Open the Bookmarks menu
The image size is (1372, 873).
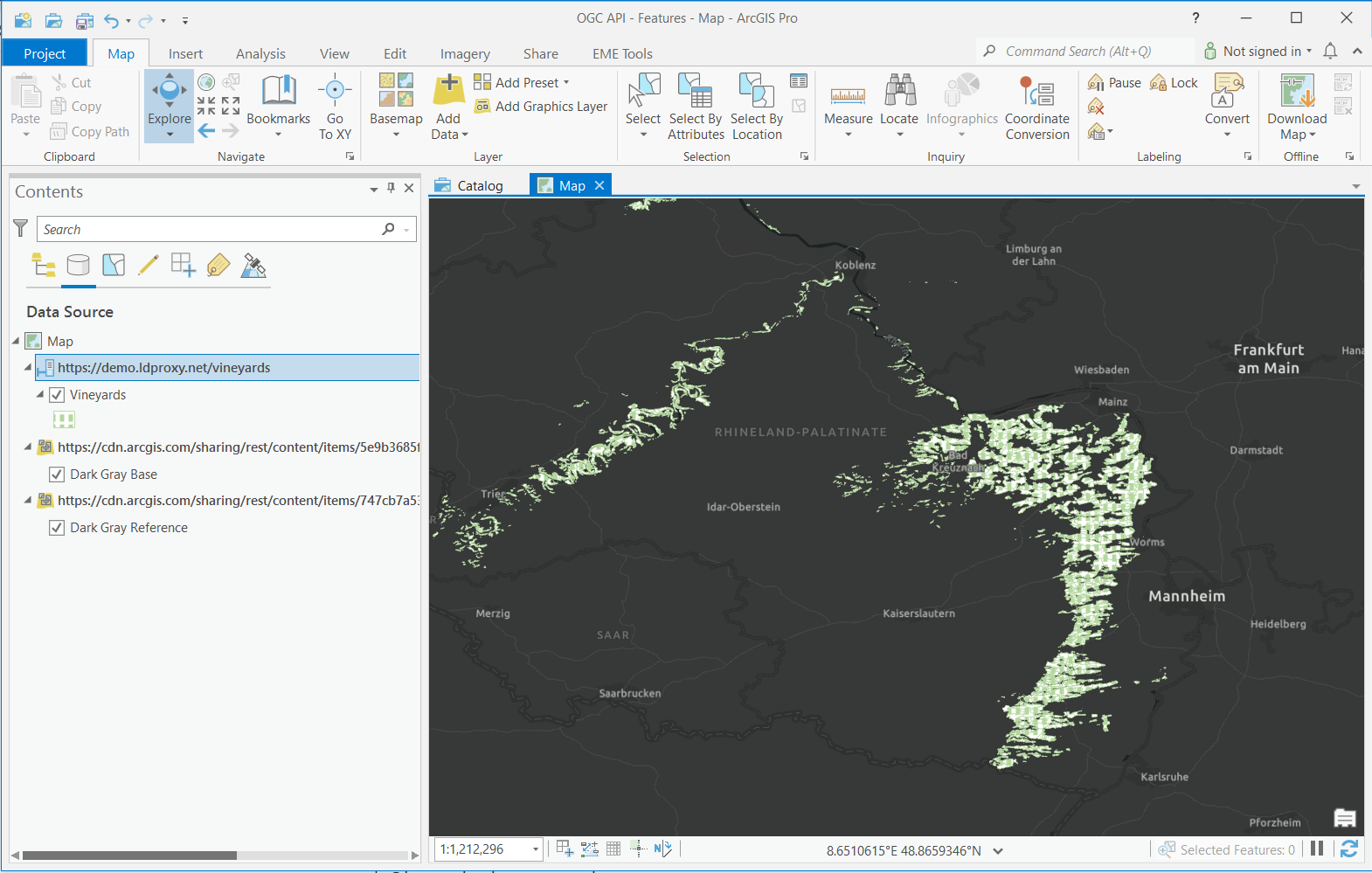tap(278, 106)
